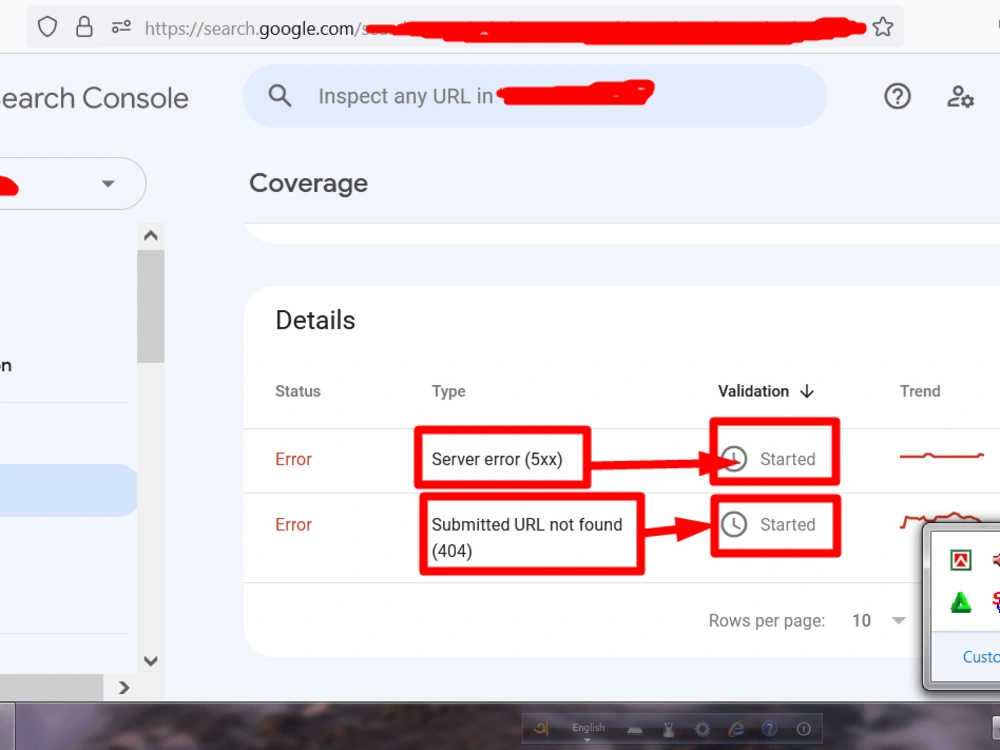Click green triangle tray popup icon
The width and height of the screenshot is (1000, 750).
pos(961,602)
